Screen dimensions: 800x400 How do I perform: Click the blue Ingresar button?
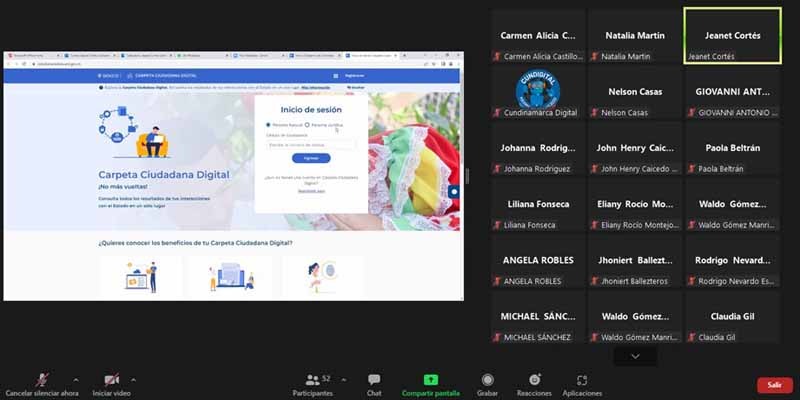pos(311,158)
